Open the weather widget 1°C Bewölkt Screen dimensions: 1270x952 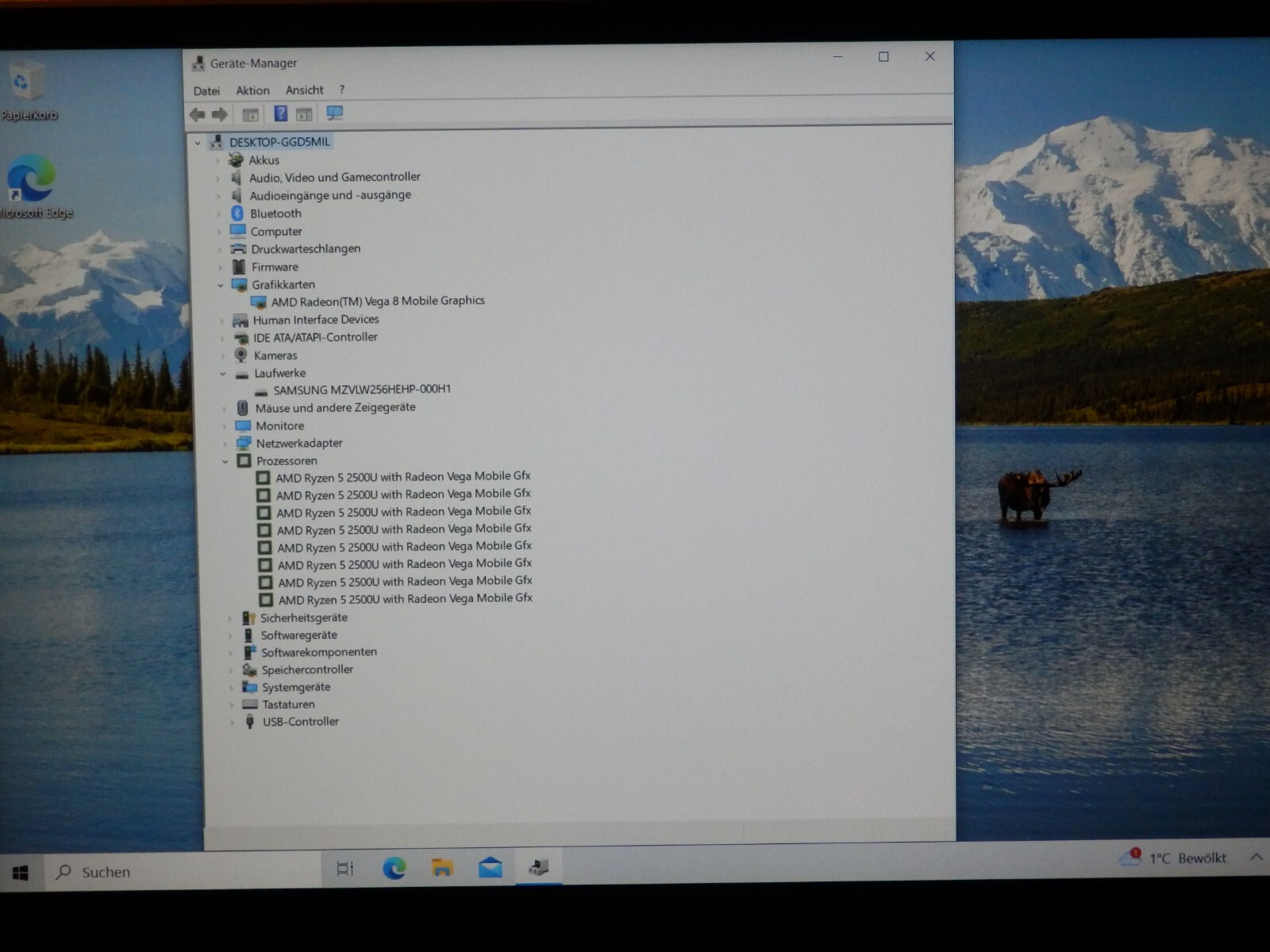[x=1172, y=858]
